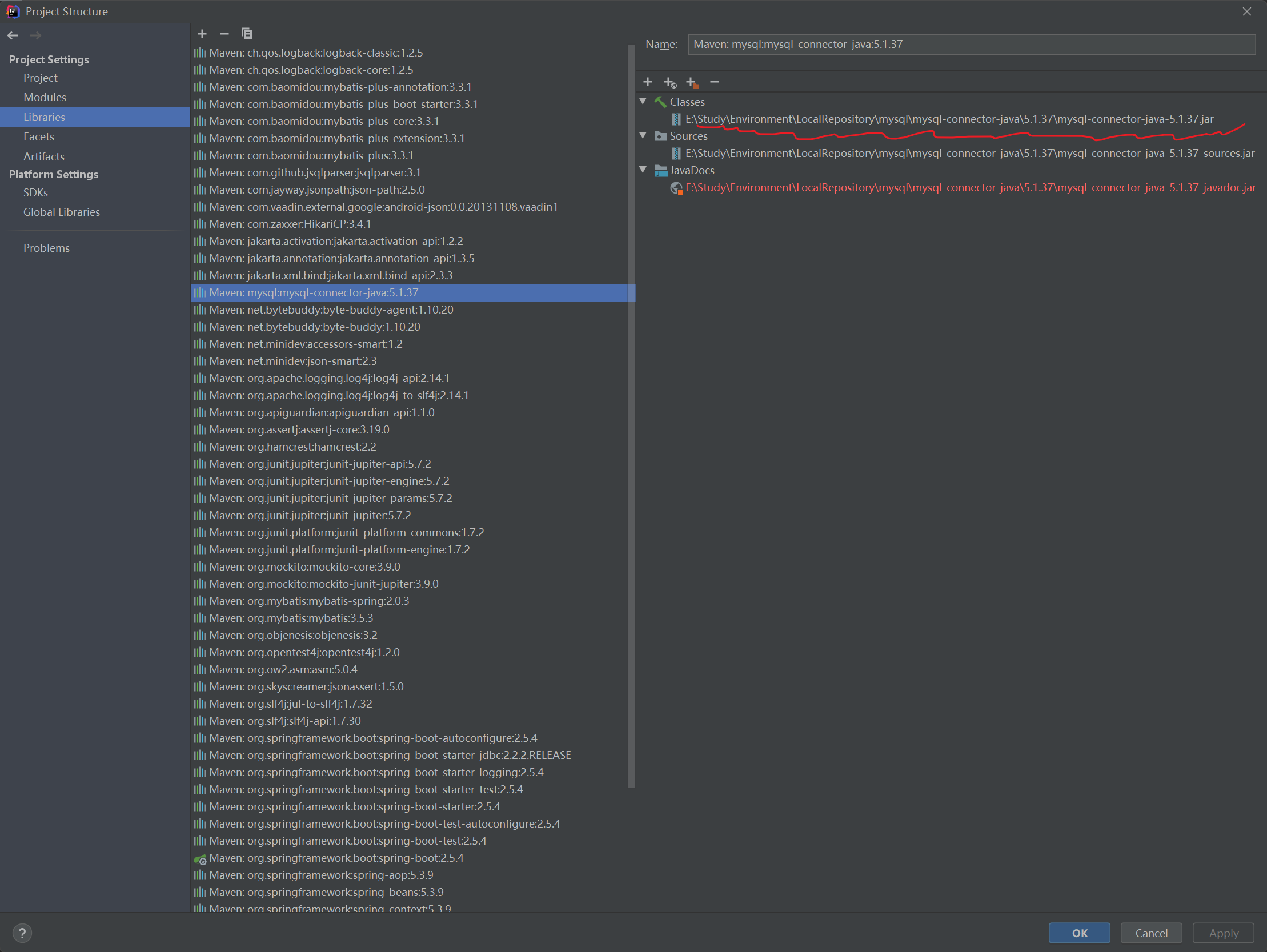
Task: Click library icon of logback-classic:1.2.5
Action: (x=200, y=53)
